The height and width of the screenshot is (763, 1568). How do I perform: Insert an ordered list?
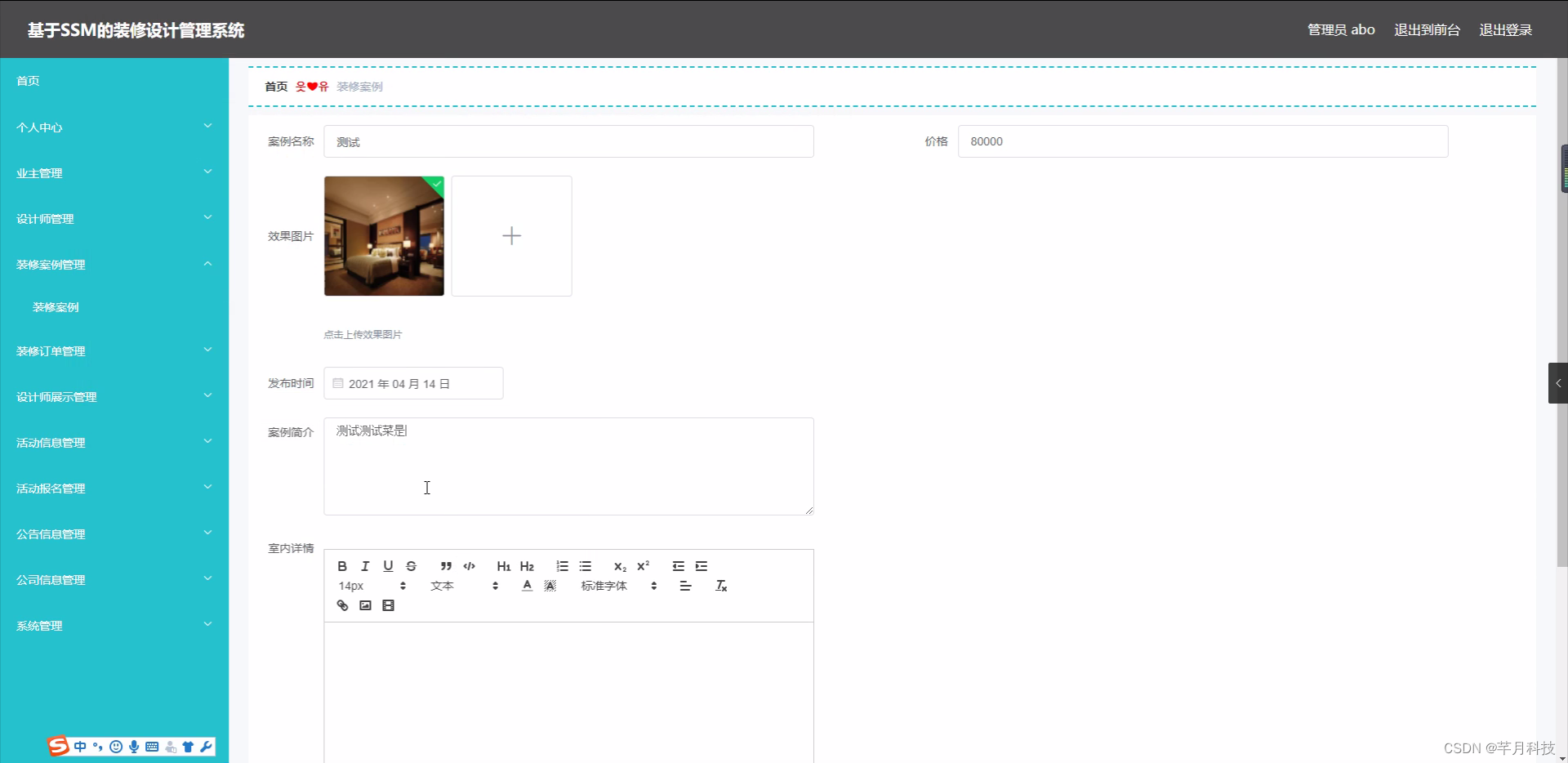pos(562,566)
